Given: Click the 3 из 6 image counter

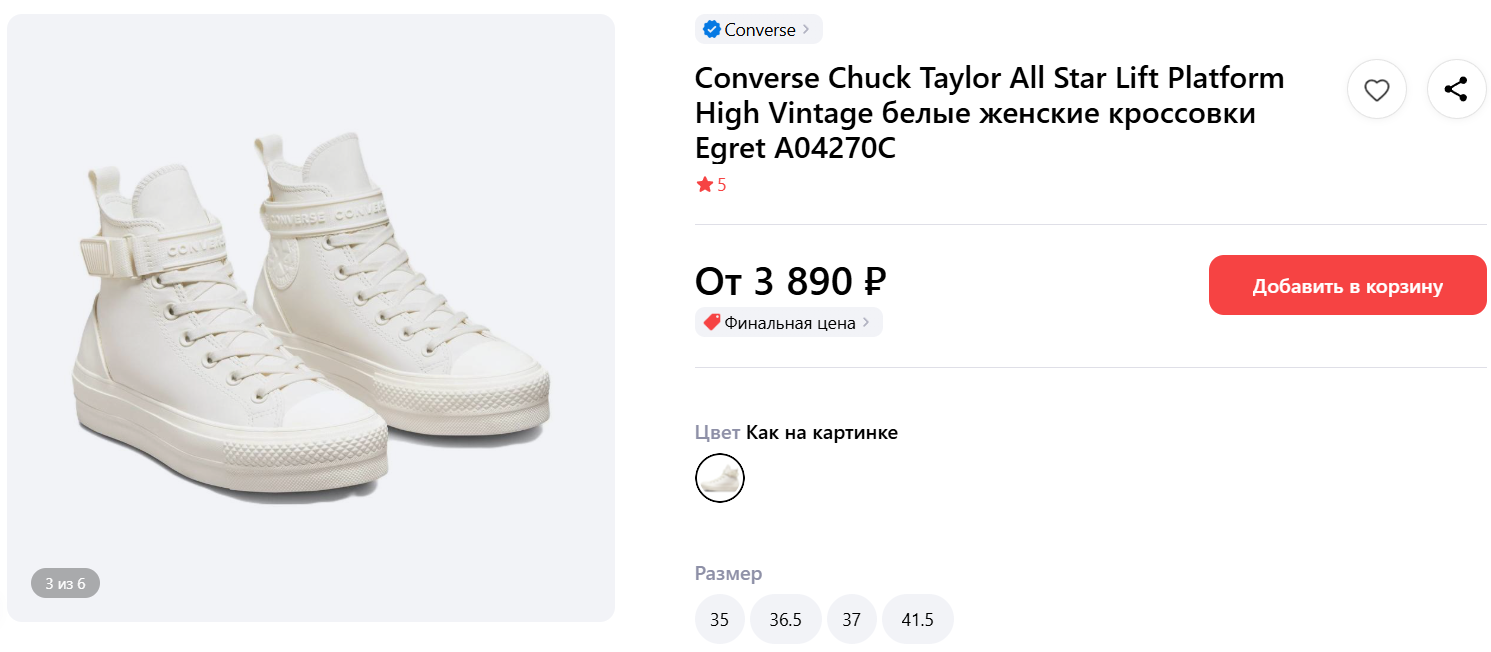Looking at the screenshot, I should click(65, 584).
